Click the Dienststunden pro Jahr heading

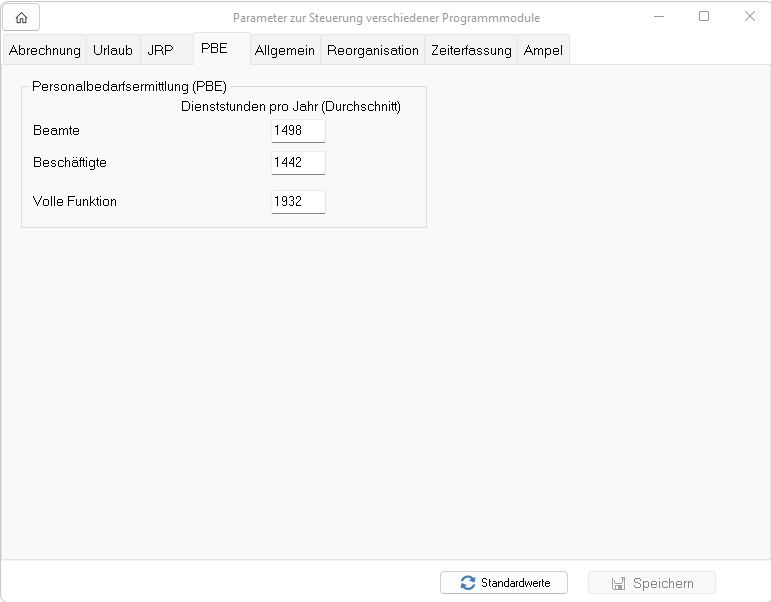coord(291,107)
